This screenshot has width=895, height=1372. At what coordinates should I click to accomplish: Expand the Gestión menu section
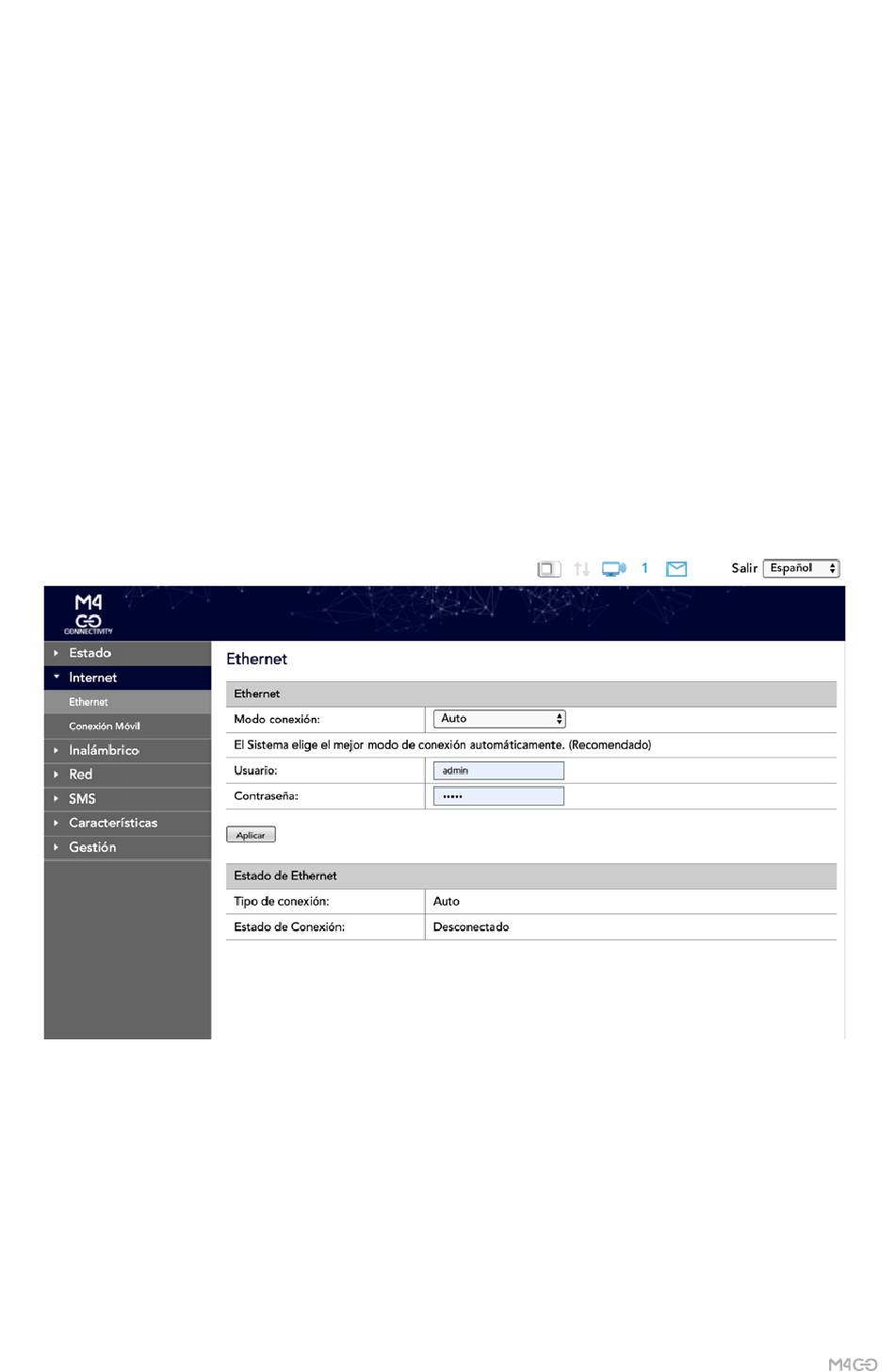pyautogui.click(x=127, y=847)
